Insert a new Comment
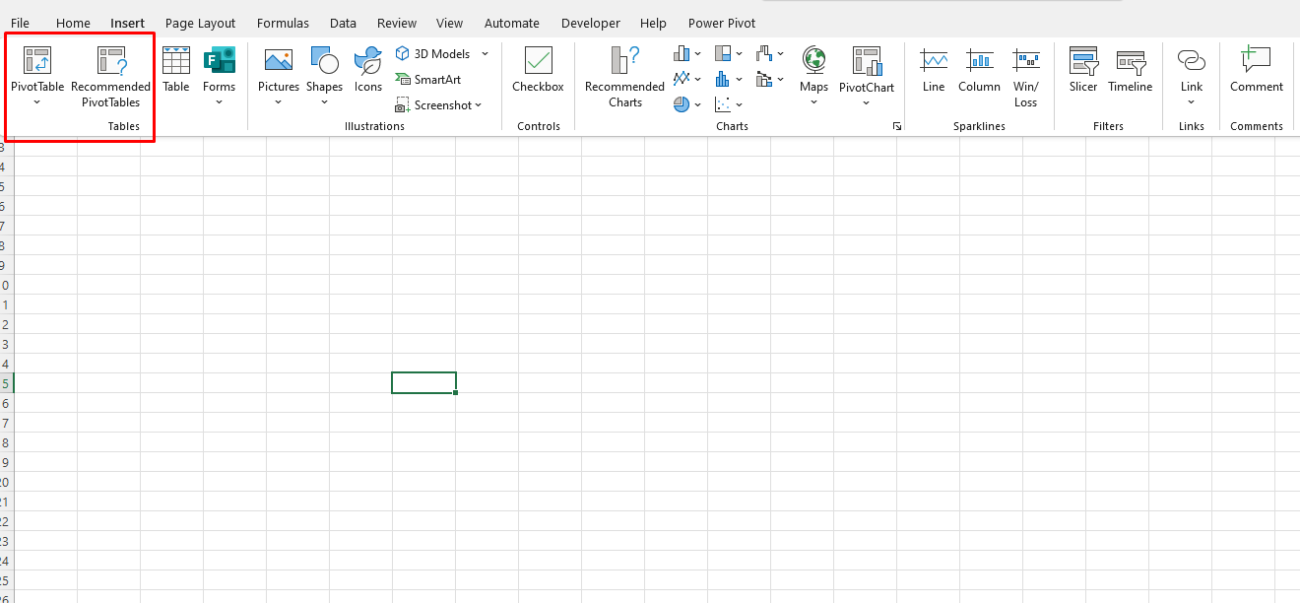This screenshot has width=1300, height=603. (1256, 70)
